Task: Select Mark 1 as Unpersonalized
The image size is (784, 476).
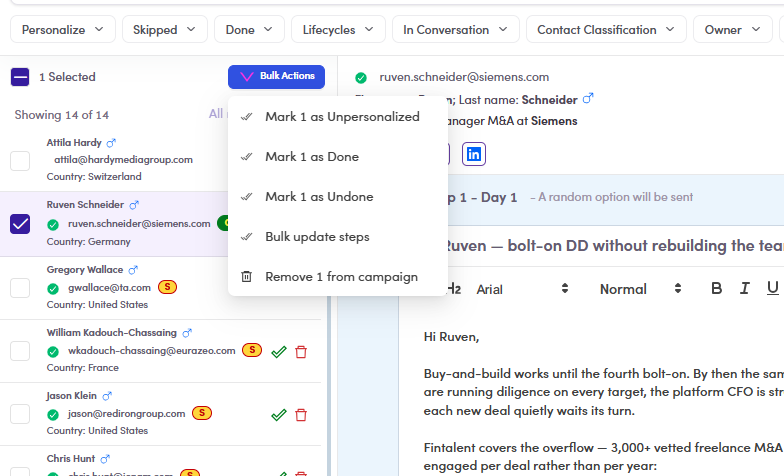Action: pos(338,117)
